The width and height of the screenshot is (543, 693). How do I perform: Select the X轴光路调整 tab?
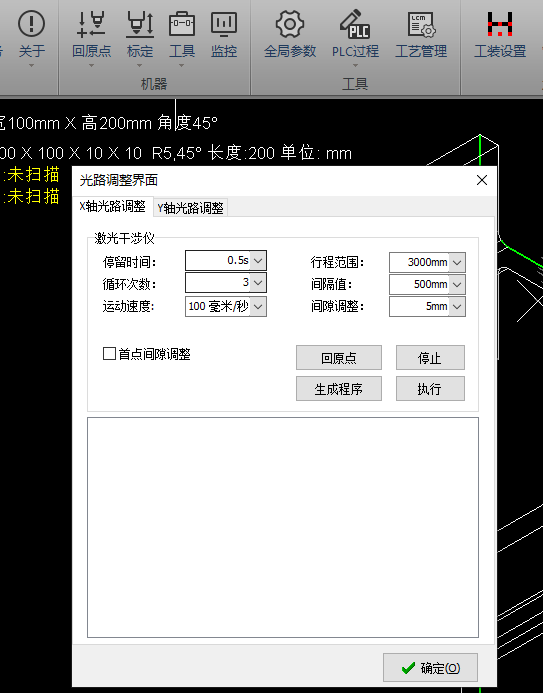click(x=113, y=206)
